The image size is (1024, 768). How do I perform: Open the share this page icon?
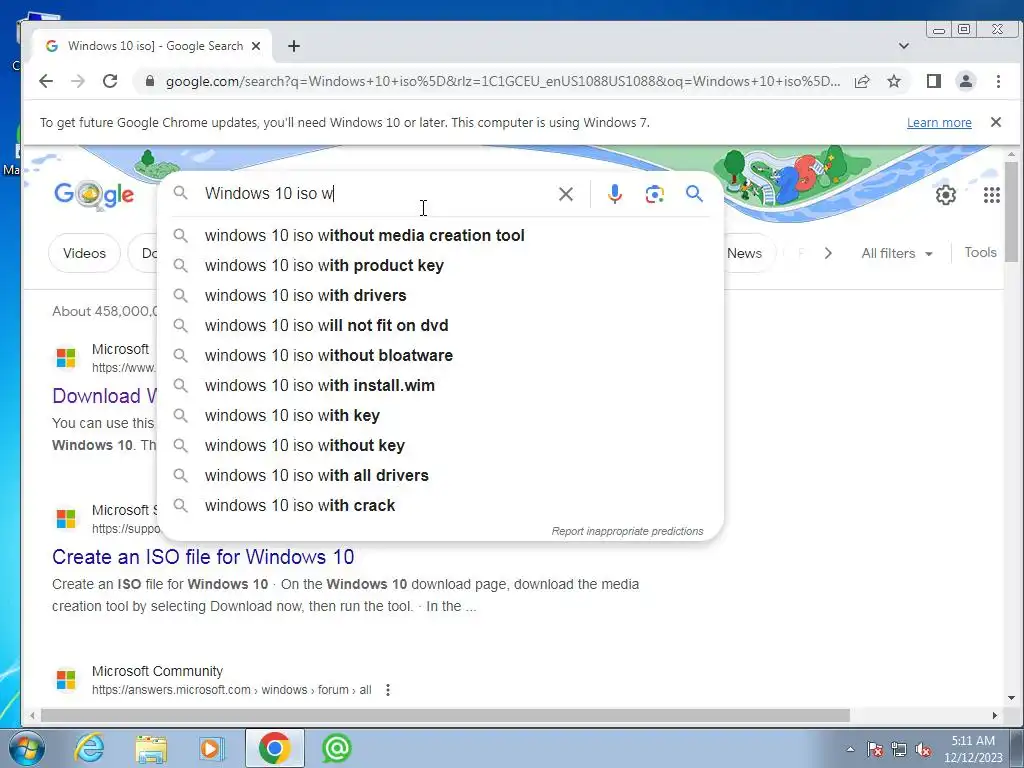[862, 81]
